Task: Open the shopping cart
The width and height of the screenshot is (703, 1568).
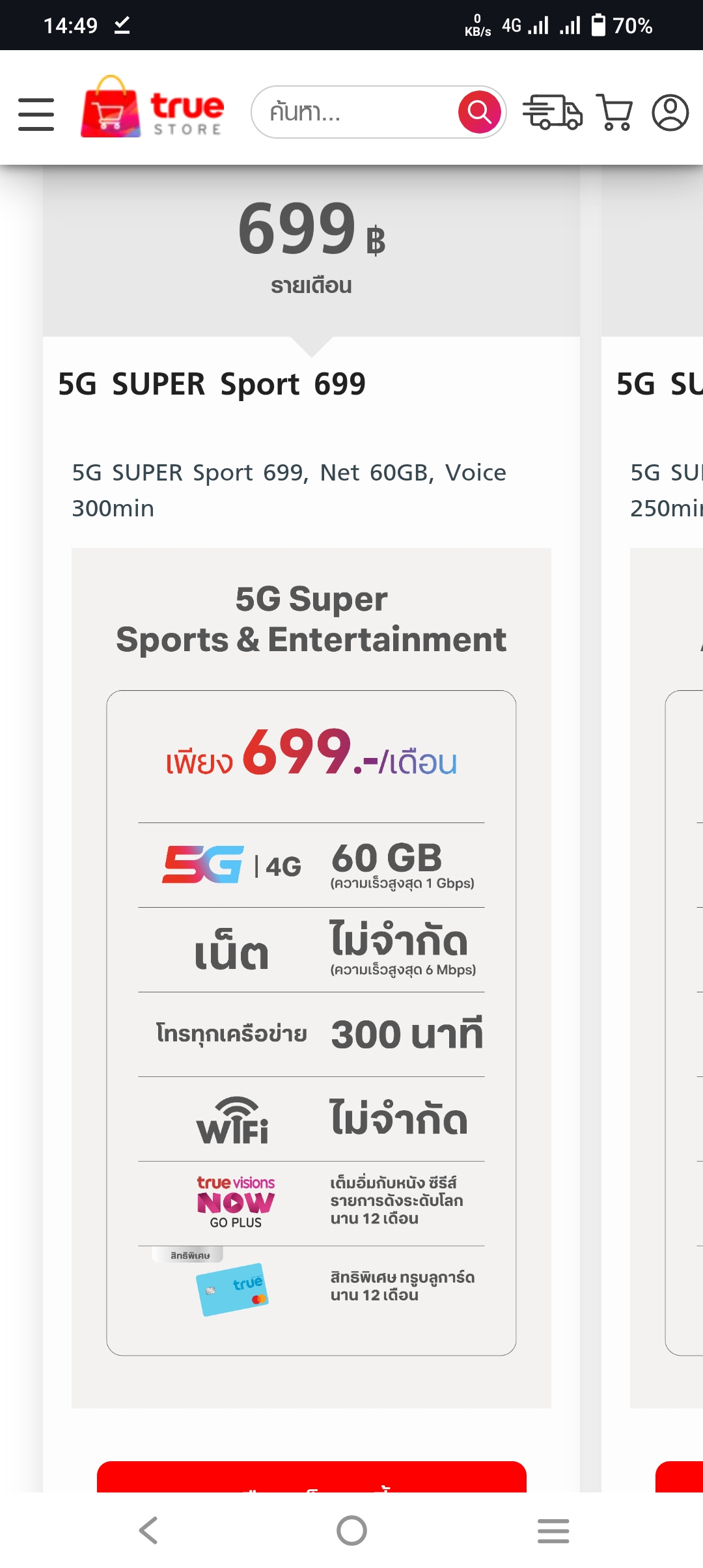Action: click(x=614, y=112)
